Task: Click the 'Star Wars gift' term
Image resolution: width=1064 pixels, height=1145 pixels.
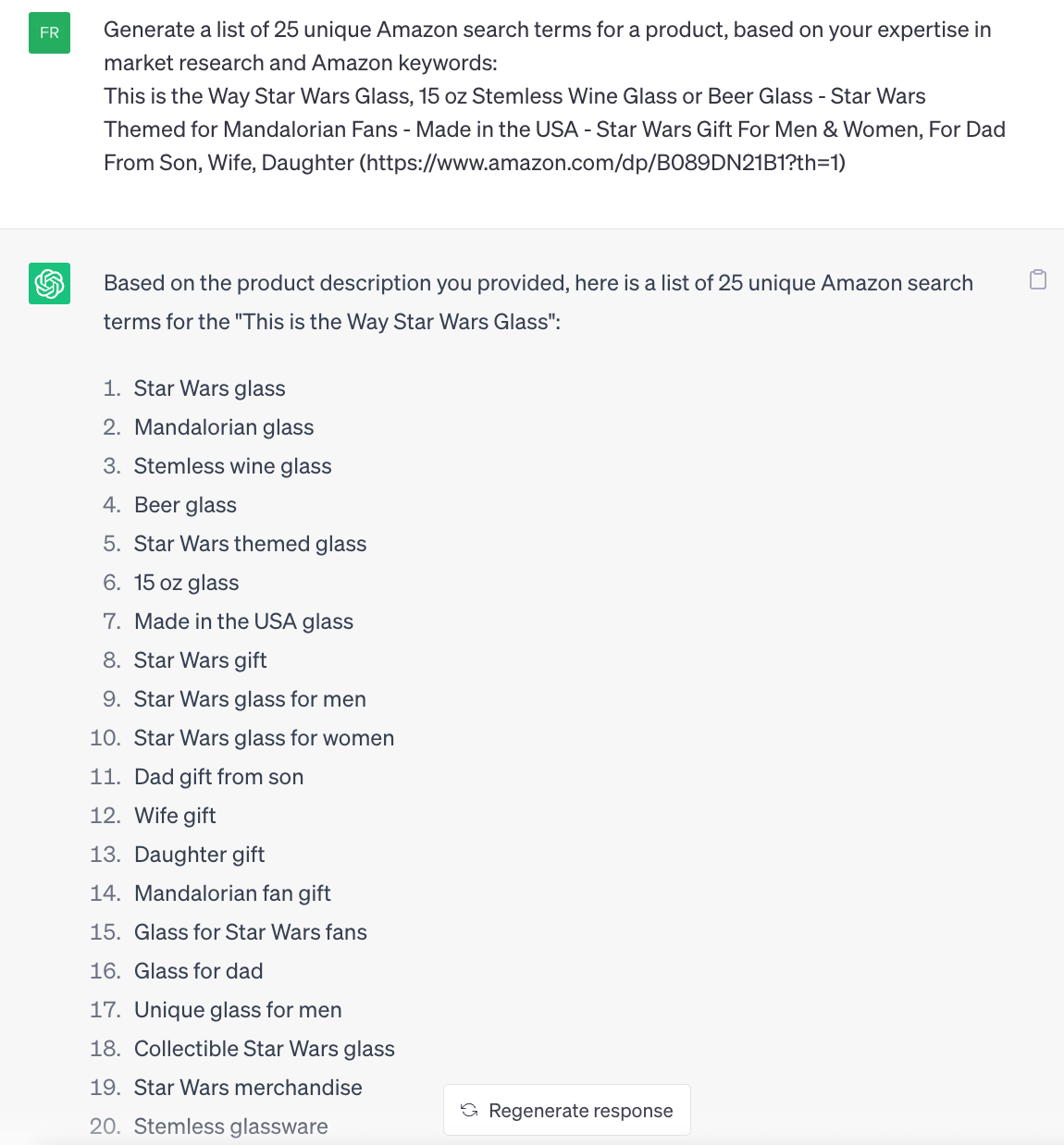Action: click(201, 660)
